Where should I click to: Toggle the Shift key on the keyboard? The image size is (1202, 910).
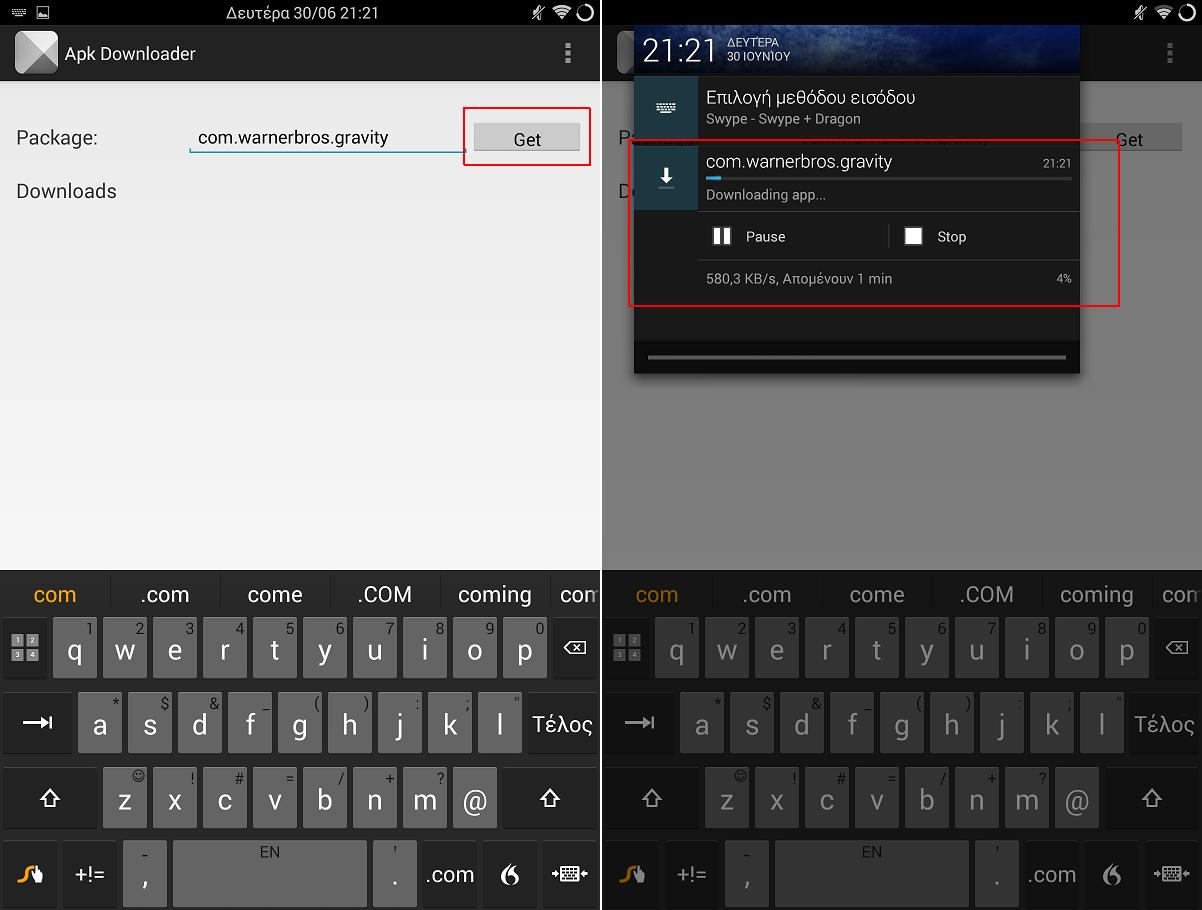(51, 797)
